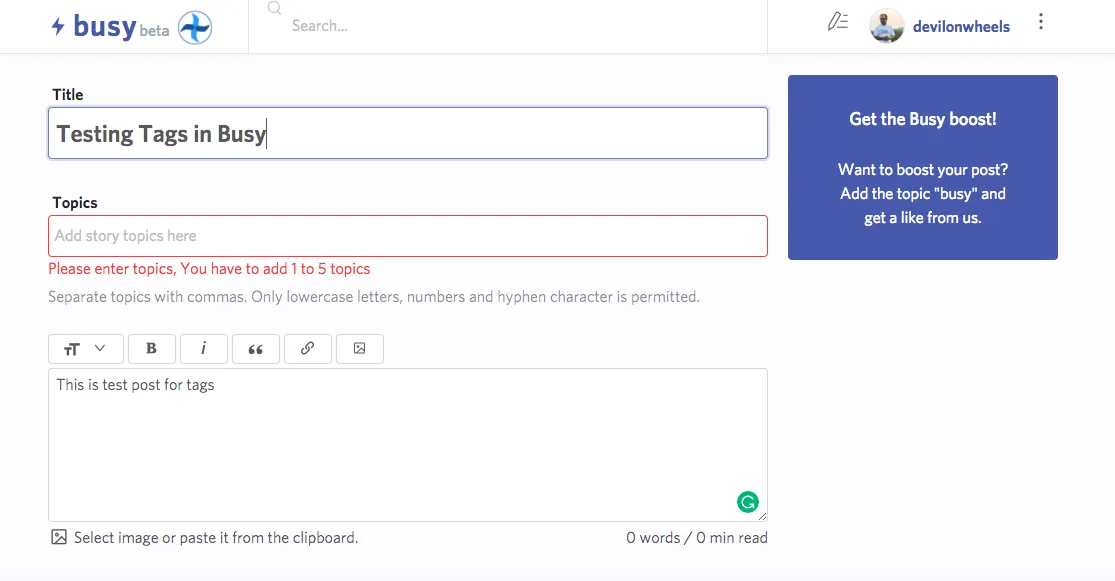The width and height of the screenshot is (1115, 581).
Task: Toggle italic formatting
Action: pyautogui.click(x=203, y=348)
